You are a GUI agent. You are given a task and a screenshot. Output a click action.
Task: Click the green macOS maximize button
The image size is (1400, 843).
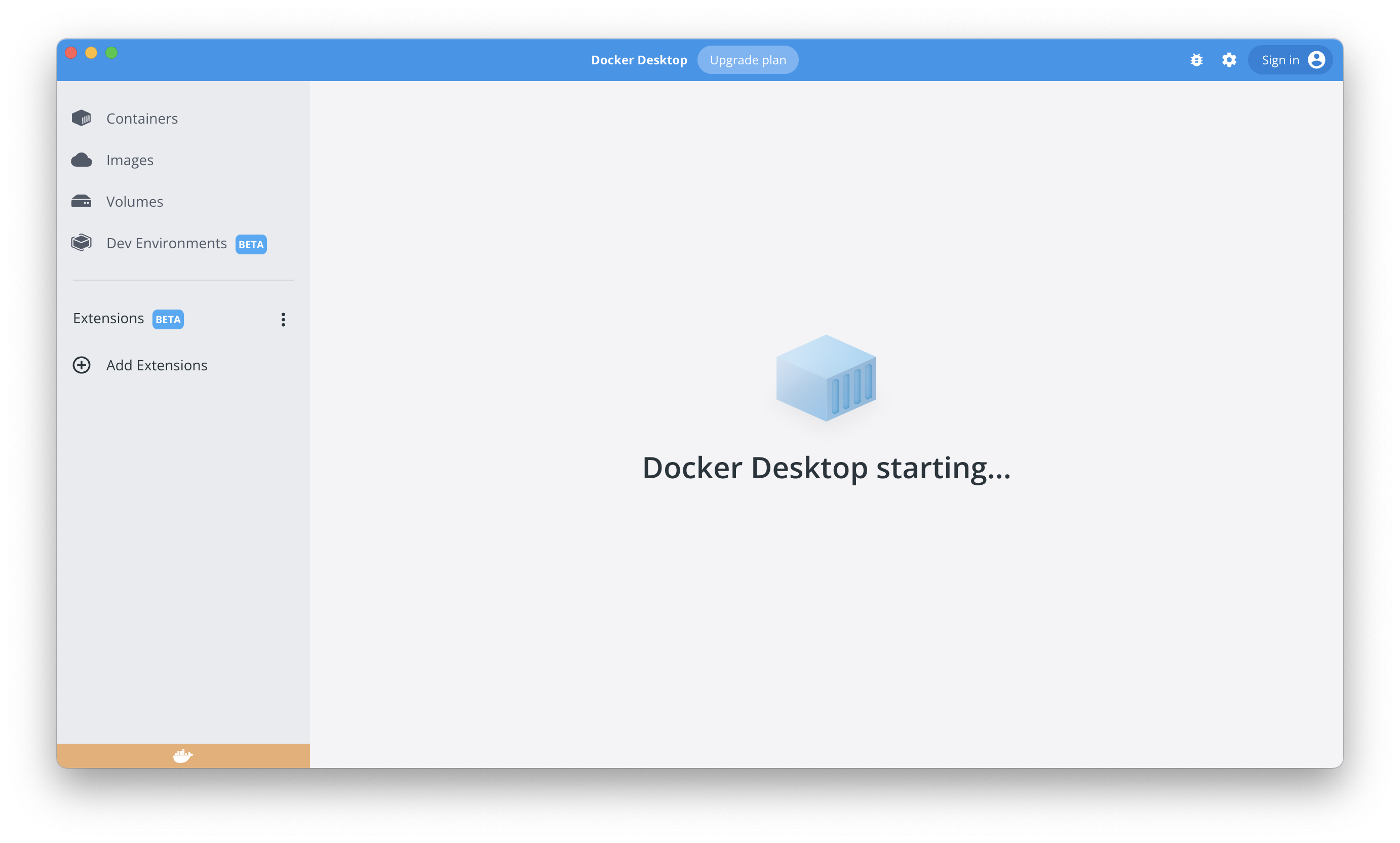[x=111, y=53]
